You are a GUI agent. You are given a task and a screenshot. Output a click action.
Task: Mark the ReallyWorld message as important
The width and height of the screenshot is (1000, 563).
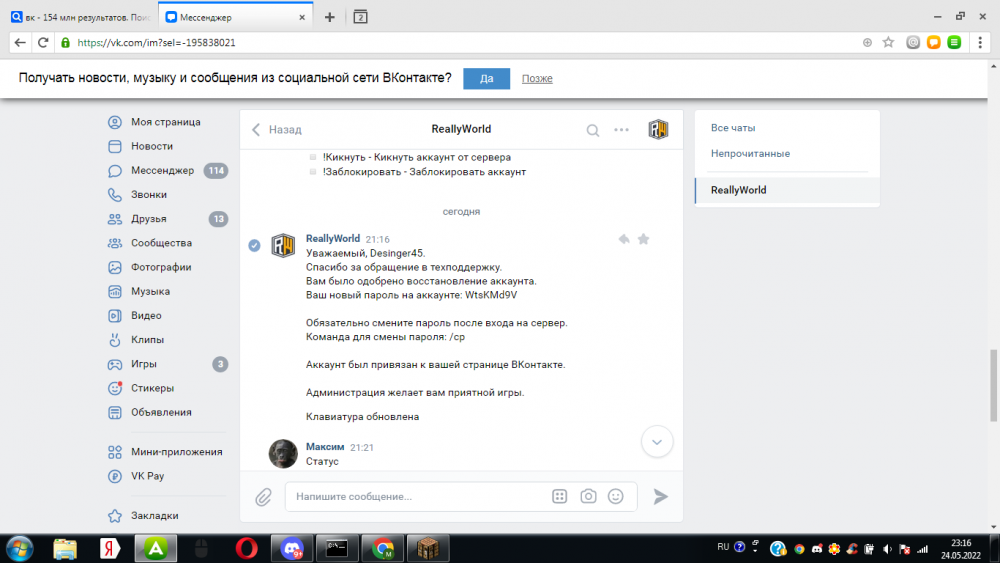click(643, 239)
